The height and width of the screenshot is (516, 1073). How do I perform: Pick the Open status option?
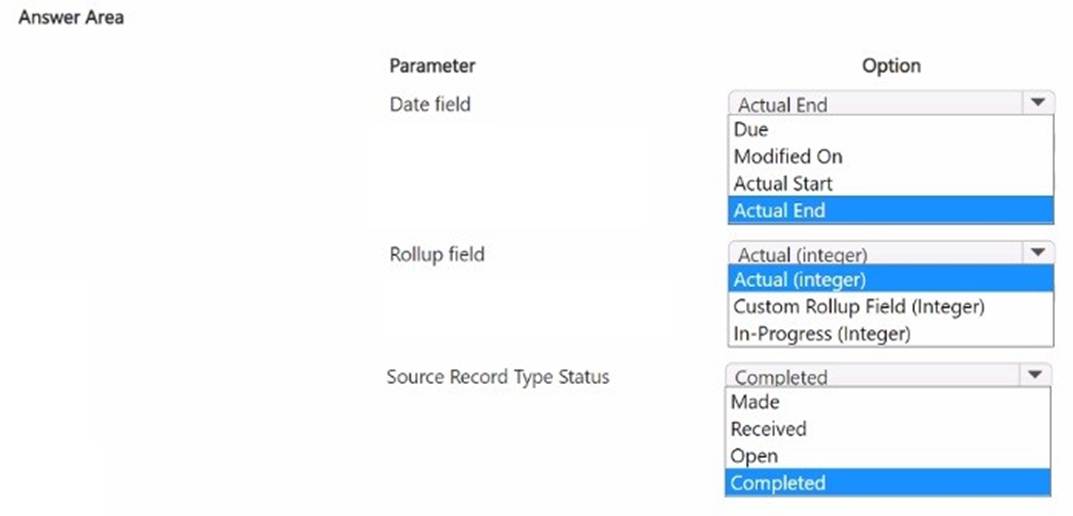pyautogui.click(x=754, y=456)
